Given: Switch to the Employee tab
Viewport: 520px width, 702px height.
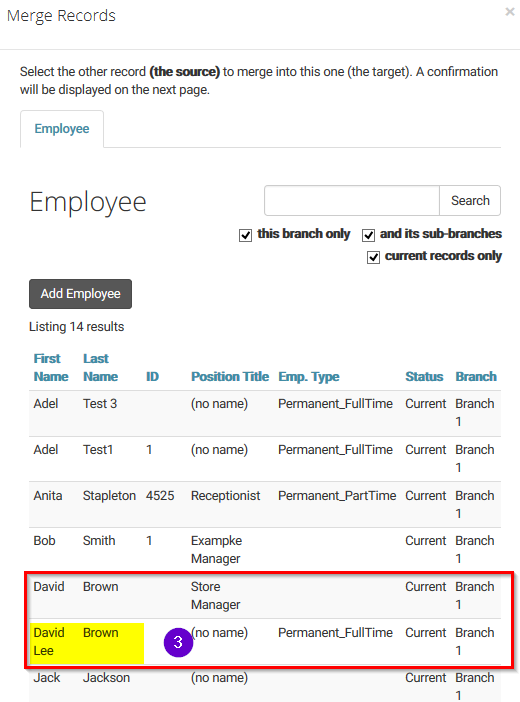Looking at the screenshot, I should [x=62, y=129].
